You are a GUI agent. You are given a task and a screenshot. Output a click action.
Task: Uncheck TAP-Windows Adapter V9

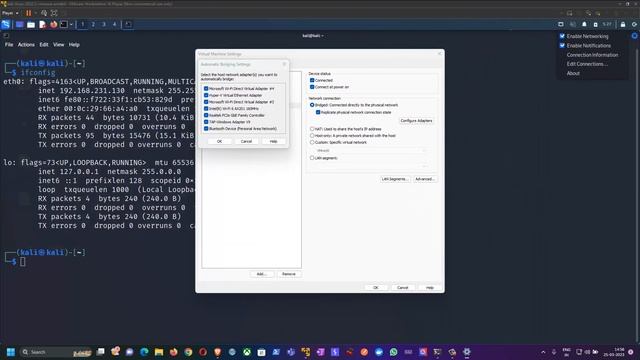coord(206,122)
